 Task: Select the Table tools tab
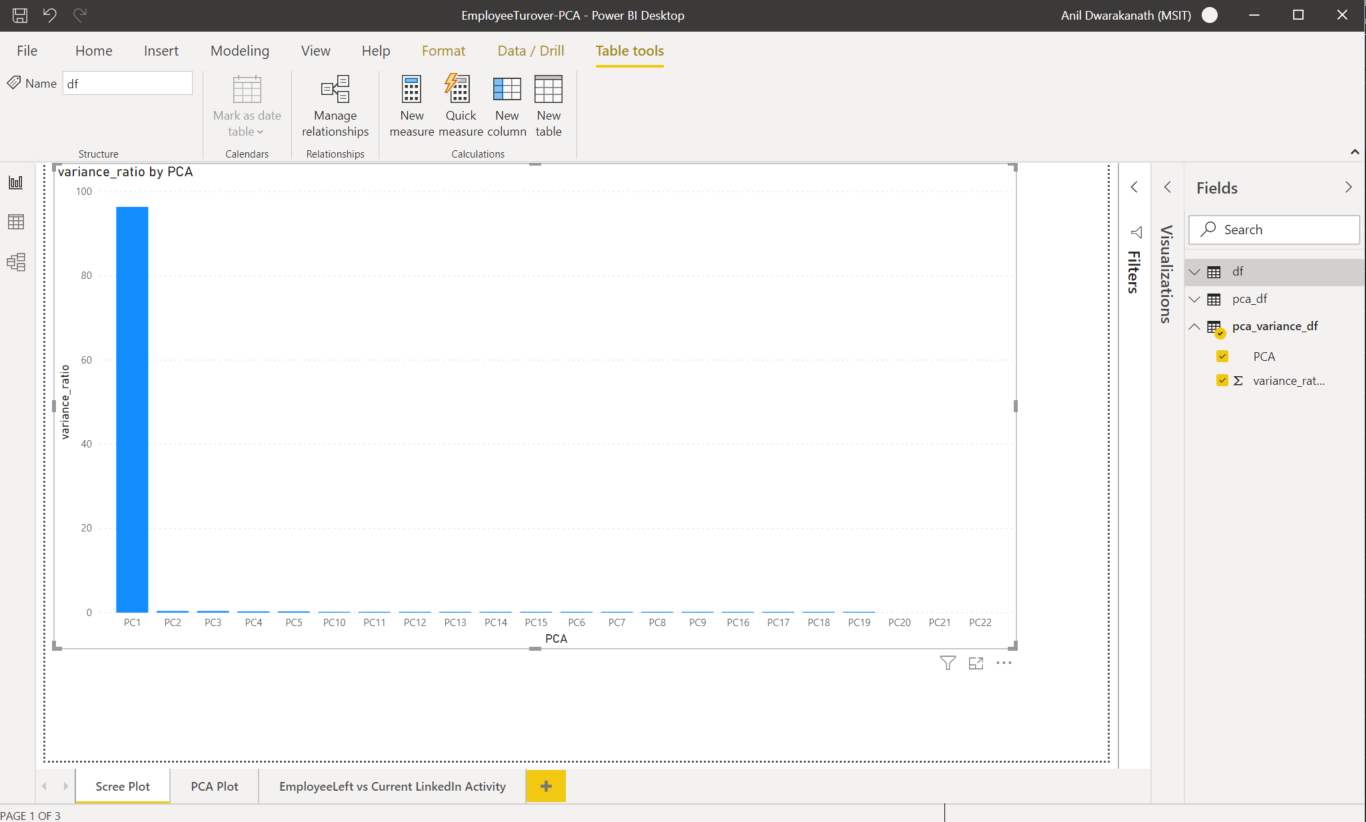630,51
